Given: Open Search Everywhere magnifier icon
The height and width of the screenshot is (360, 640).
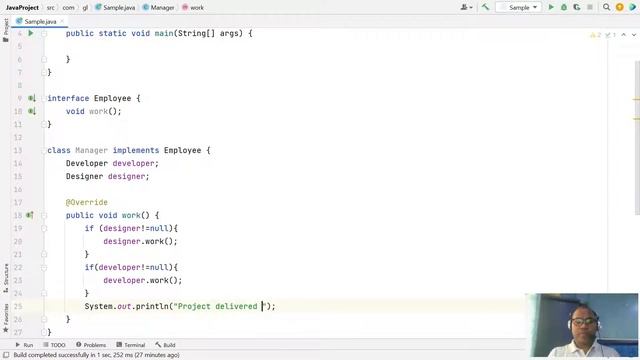Looking at the screenshot, I should 607,7.
